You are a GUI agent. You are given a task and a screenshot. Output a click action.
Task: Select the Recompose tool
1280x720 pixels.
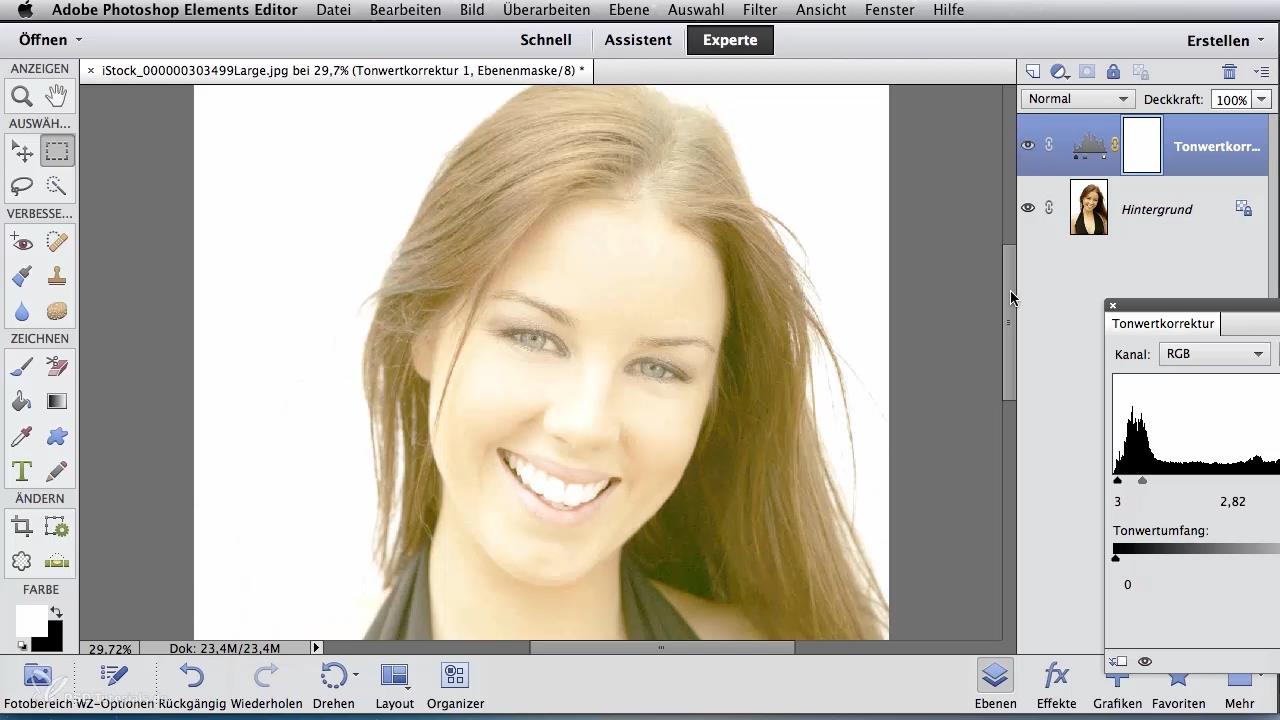click(57, 527)
